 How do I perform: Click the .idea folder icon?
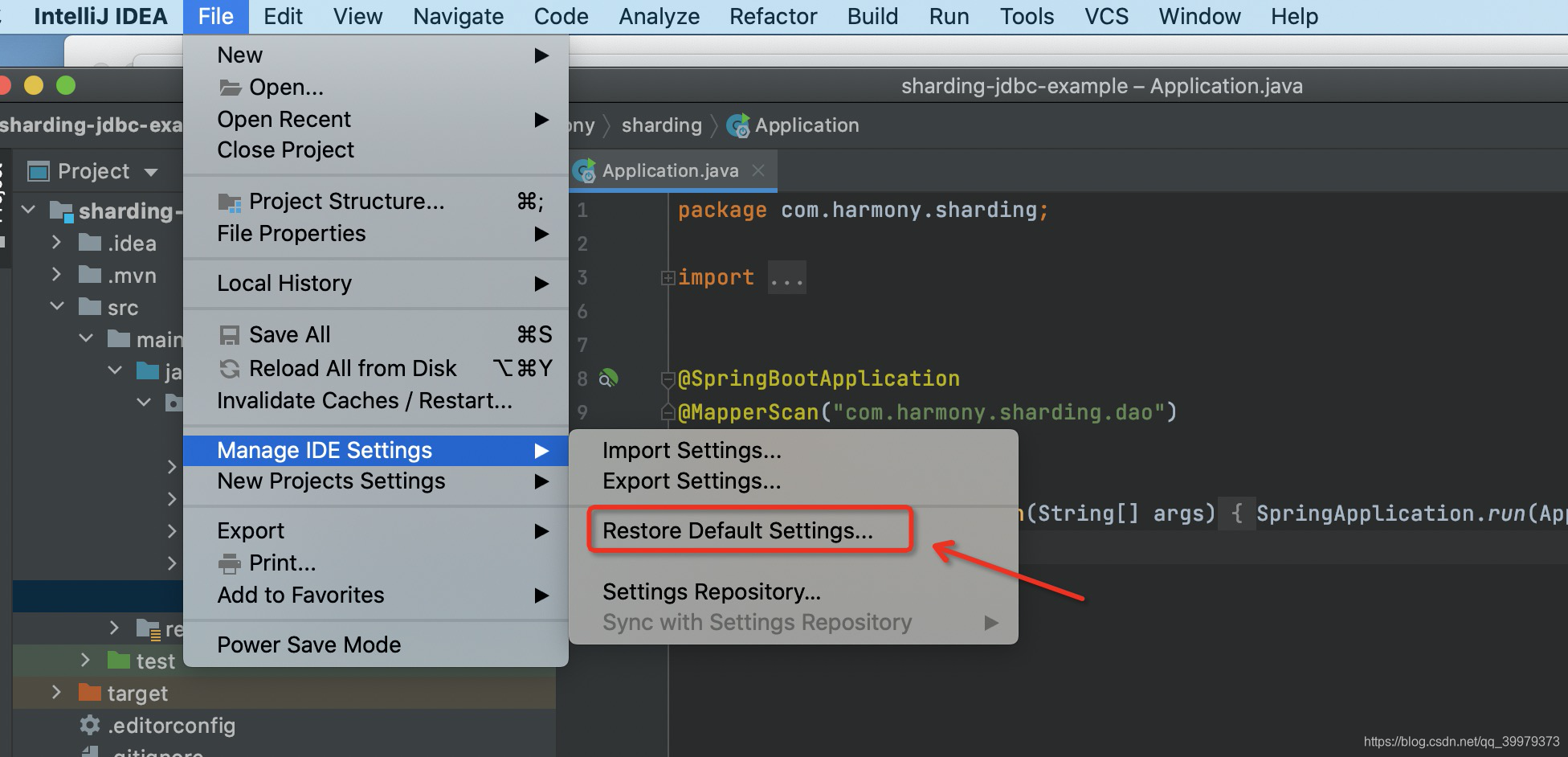click(90, 243)
